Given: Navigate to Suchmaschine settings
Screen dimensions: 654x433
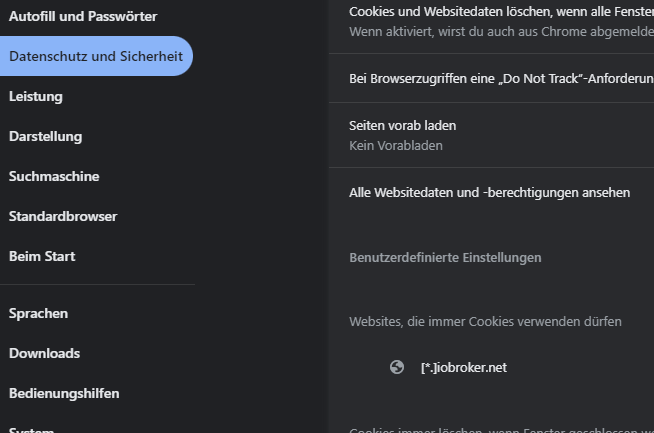Looking at the screenshot, I should [x=54, y=177].
